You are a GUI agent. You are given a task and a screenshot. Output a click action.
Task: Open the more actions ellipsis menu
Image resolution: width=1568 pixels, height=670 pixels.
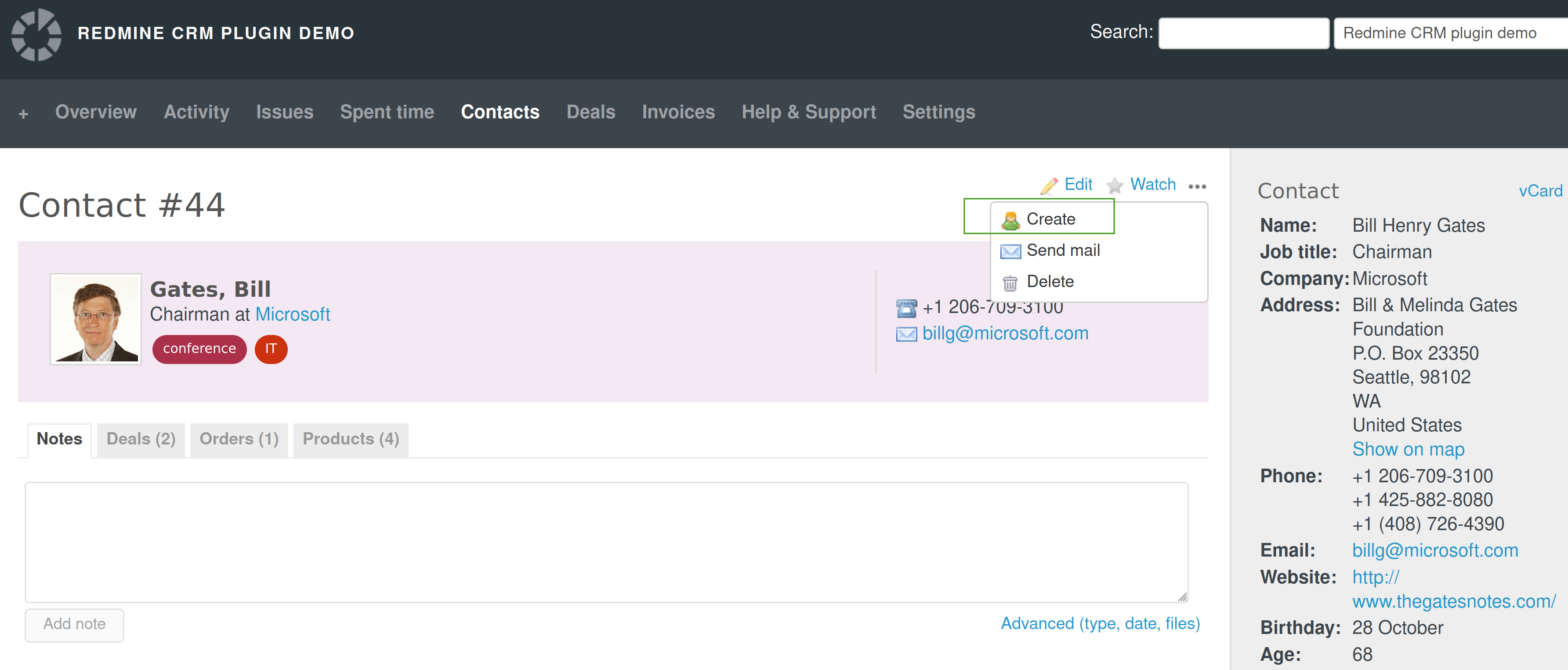coord(1197,187)
